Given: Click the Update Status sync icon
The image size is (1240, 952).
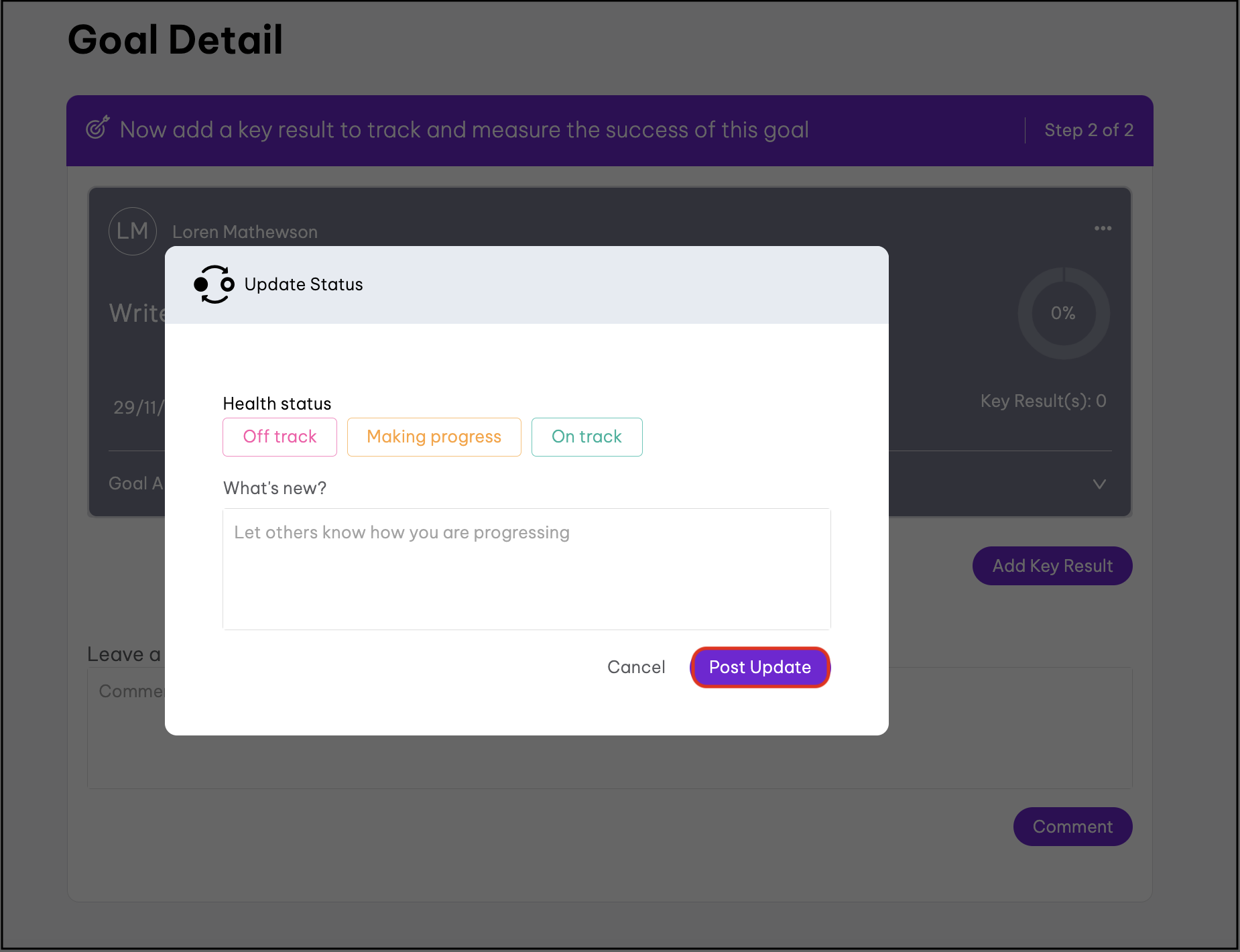Looking at the screenshot, I should pyautogui.click(x=214, y=285).
